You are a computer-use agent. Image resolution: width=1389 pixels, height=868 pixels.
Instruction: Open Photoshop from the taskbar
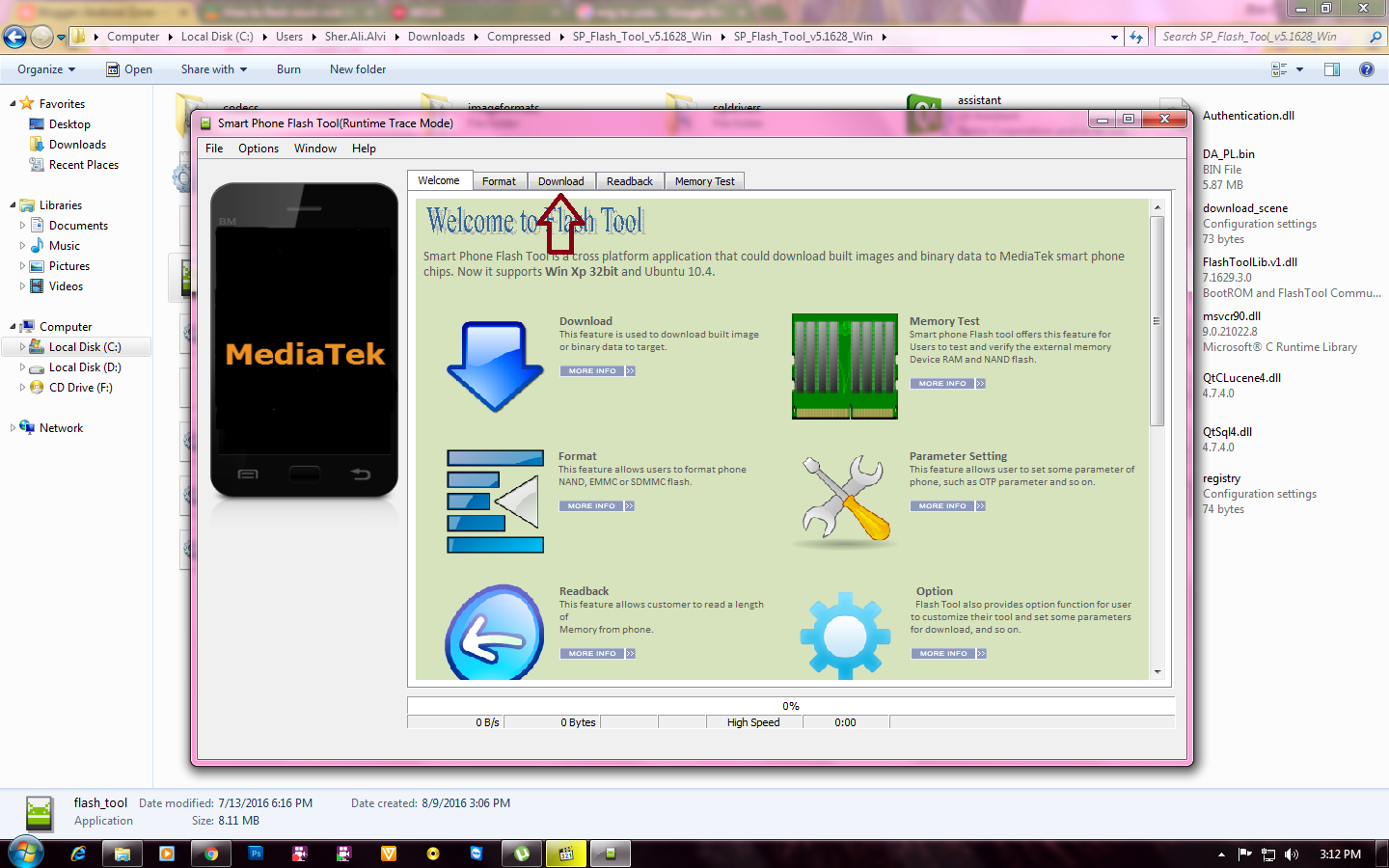point(256,854)
